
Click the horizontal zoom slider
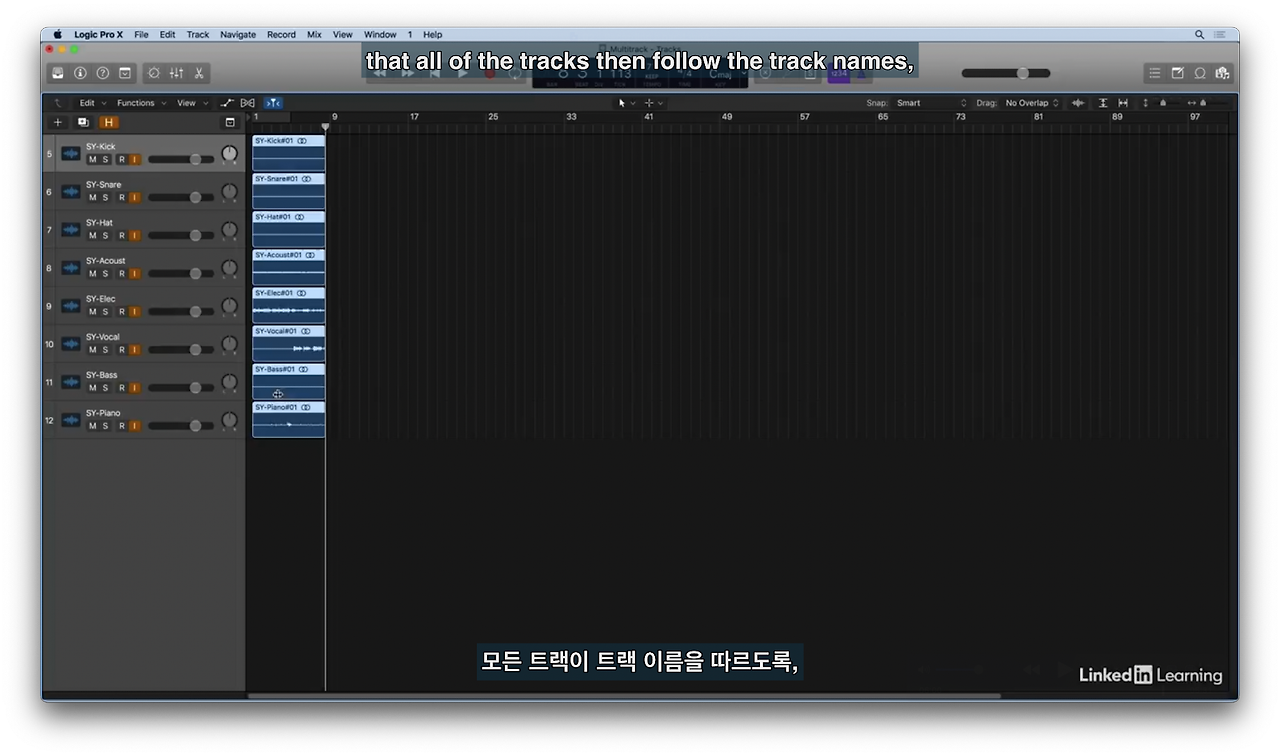[x=1208, y=103]
